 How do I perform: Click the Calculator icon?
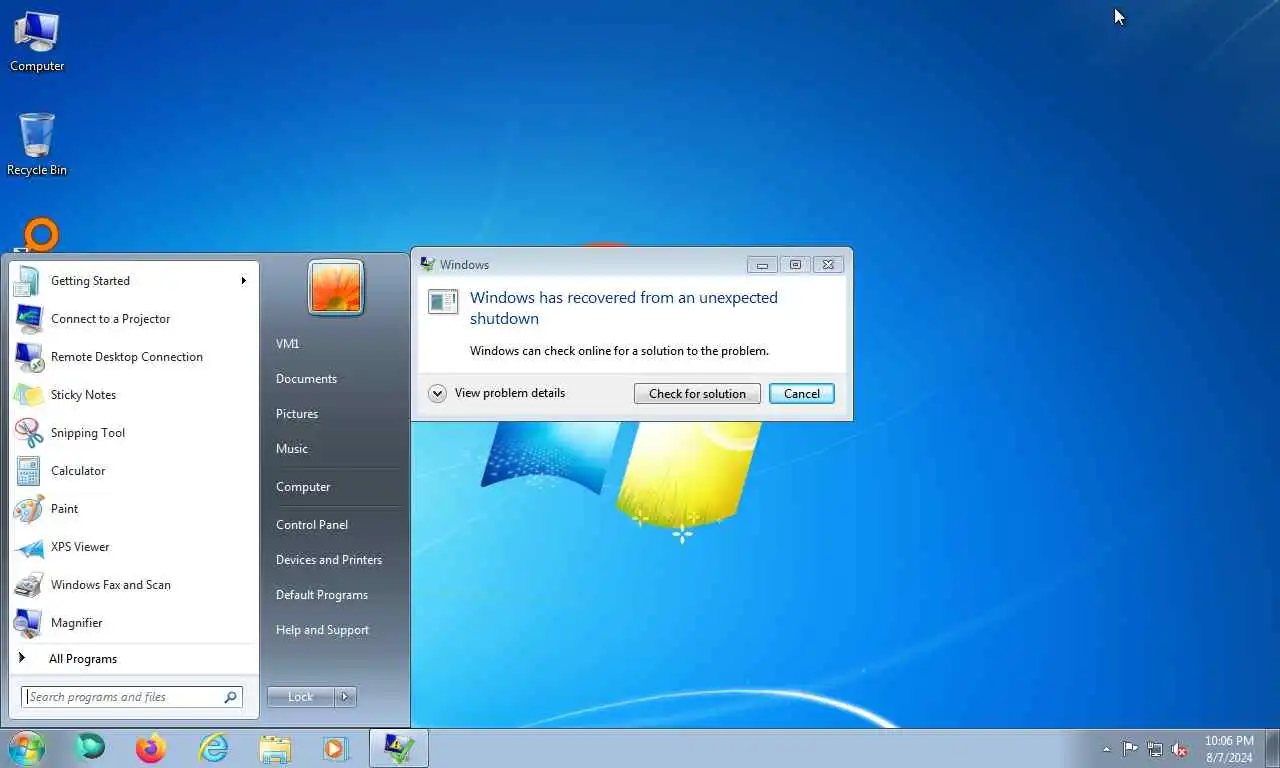click(x=28, y=471)
